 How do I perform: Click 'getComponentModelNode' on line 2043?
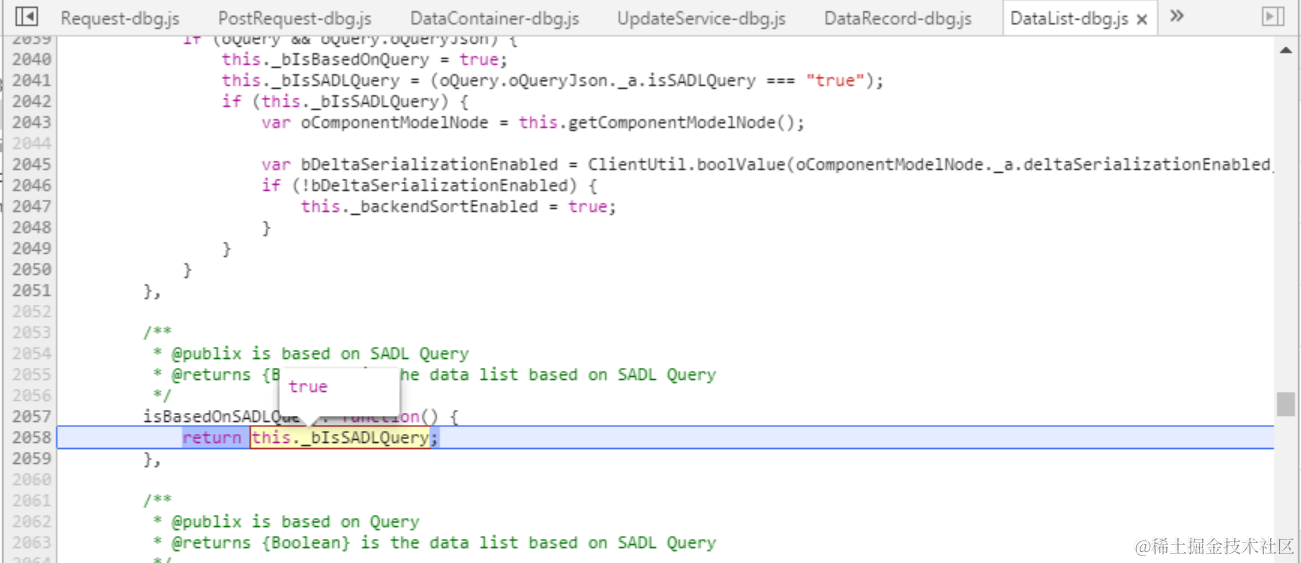(x=672, y=123)
